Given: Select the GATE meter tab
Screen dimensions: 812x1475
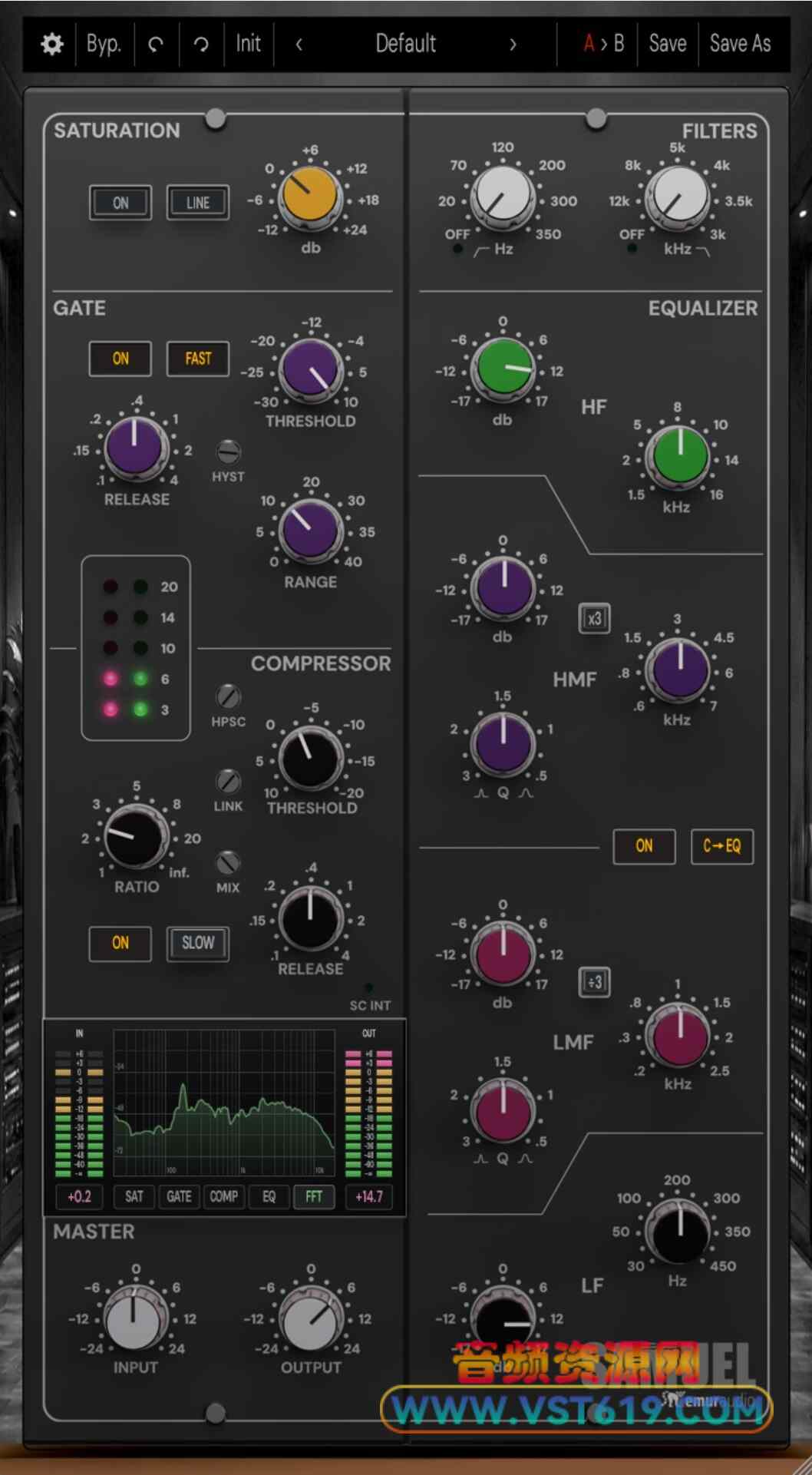Looking at the screenshot, I should click(179, 1196).
